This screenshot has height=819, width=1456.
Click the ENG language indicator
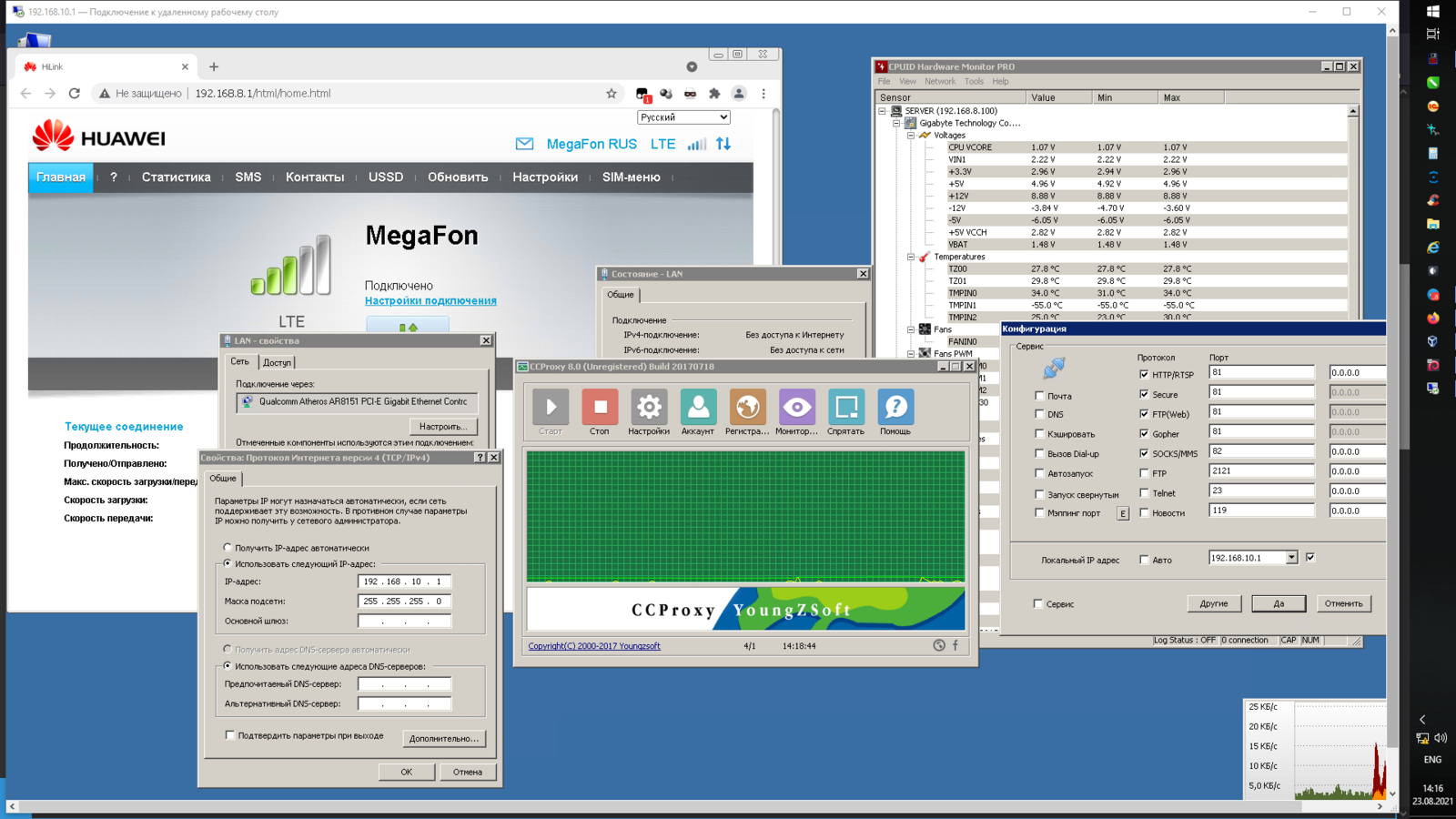click(1432, 760)
